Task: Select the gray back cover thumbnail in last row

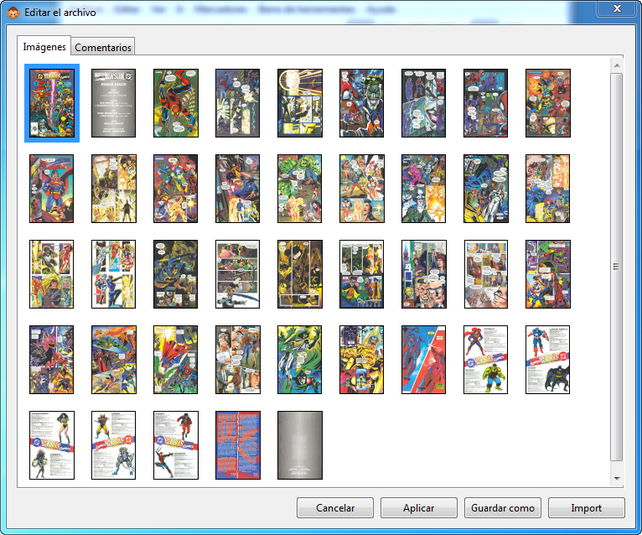Action: click(300, 445)
